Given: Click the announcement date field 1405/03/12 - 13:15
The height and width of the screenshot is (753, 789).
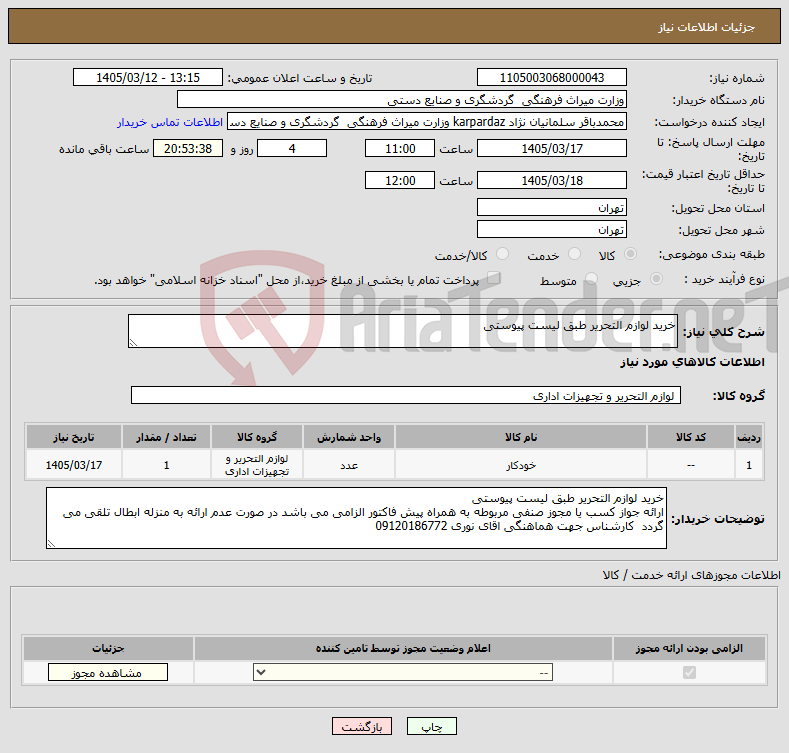Looking at the screenshot, I should pos(148,78).
